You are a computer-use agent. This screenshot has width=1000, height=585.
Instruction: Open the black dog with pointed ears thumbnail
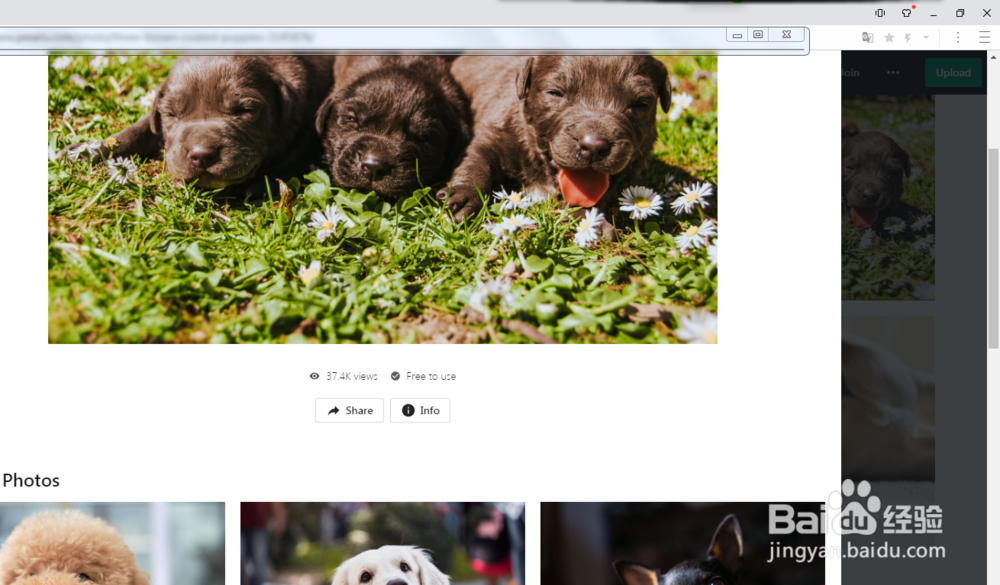pyautogui.click(x=682, y=544)
